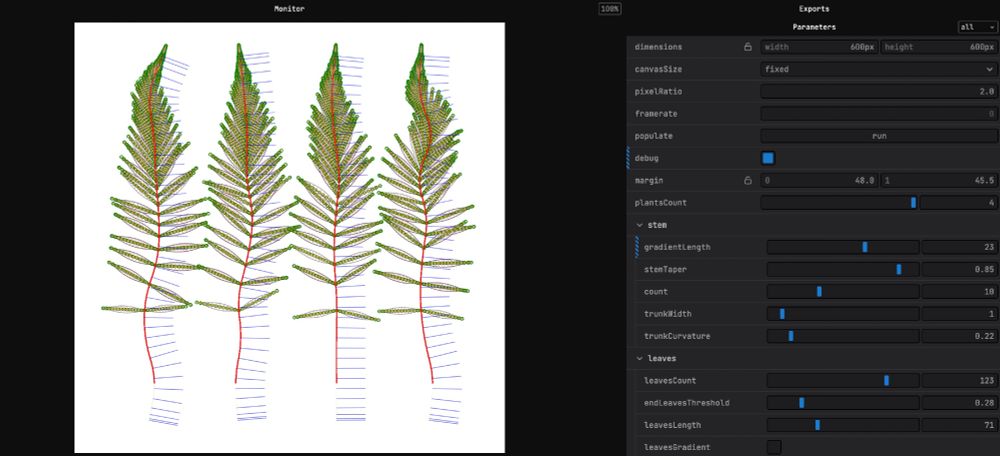Click the 'debug' parameter label

coord(647,158)
